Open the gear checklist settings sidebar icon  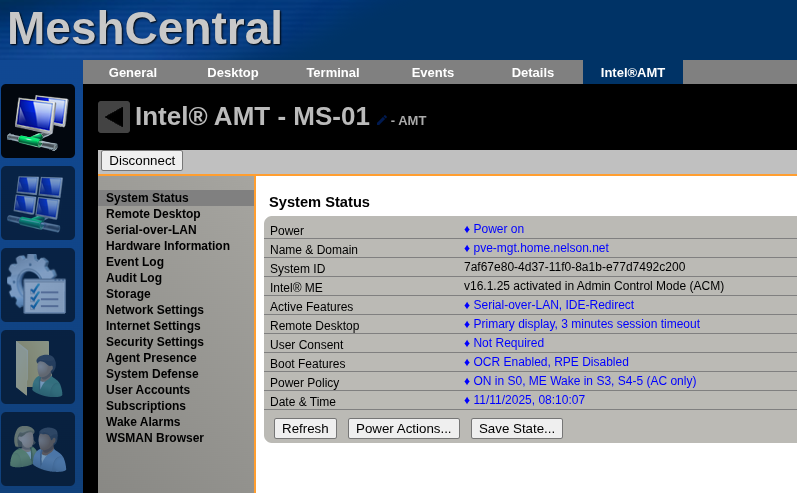pos(38,285)
